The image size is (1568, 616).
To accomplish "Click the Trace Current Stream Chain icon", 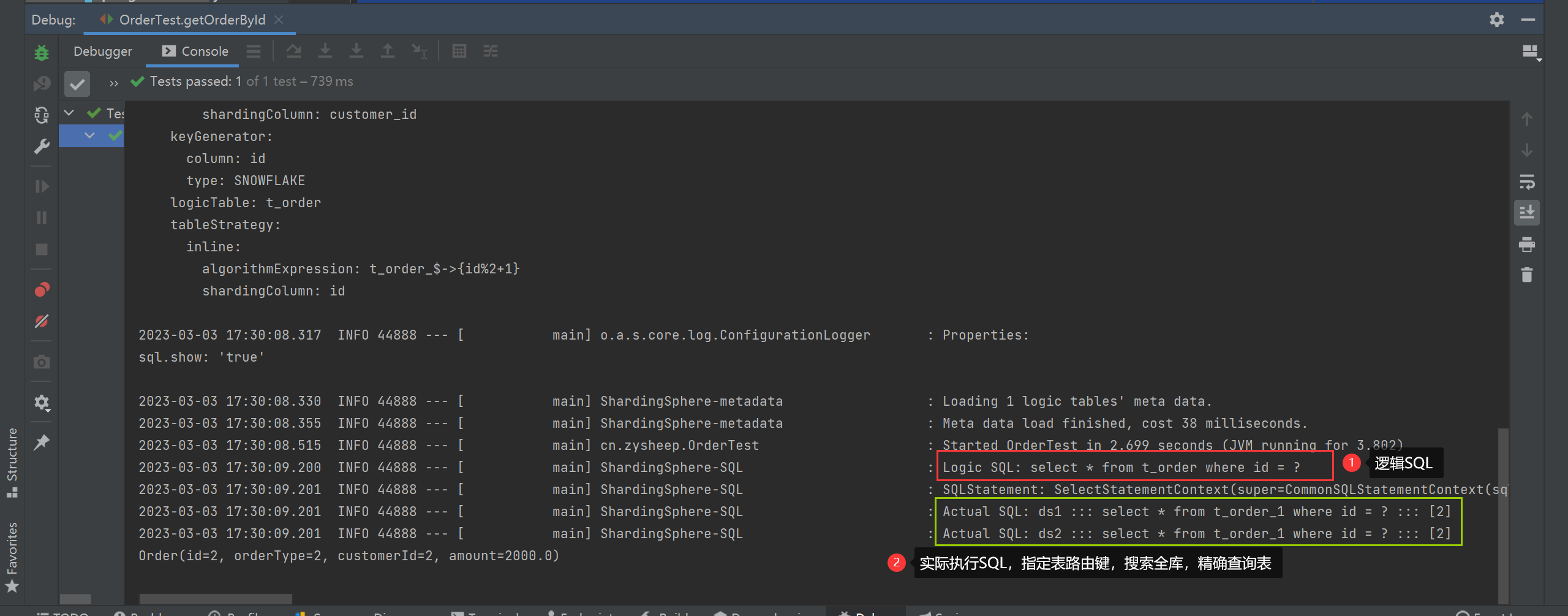I will (491, 51).
